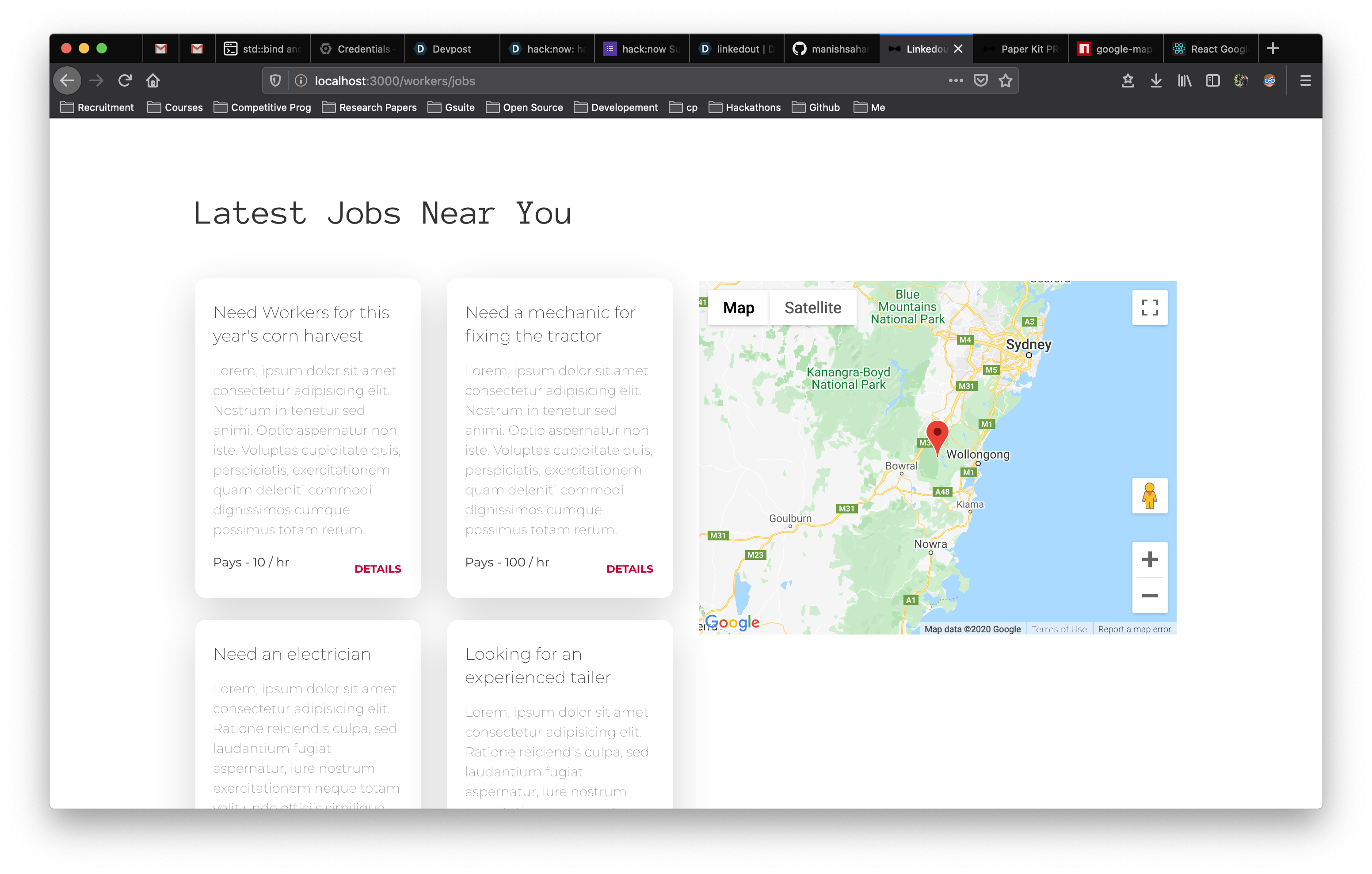This screenshot has height=874, width=1372.
Task: Open Firefox hamburger menu
Action: [1305, 80]
